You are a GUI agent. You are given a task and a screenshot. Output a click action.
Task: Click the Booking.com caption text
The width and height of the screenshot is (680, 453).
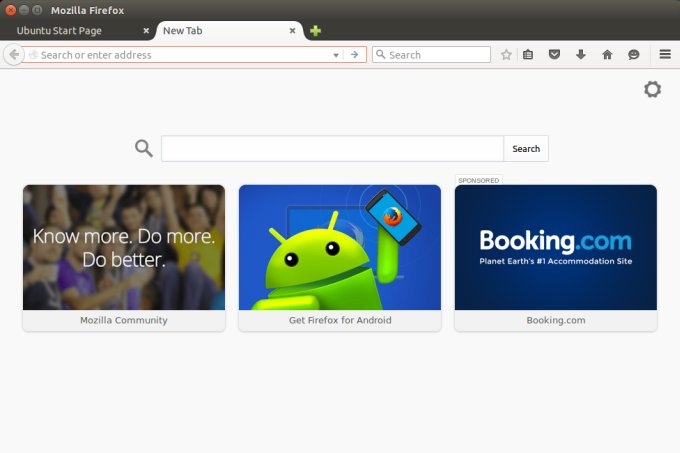(556, 320)
